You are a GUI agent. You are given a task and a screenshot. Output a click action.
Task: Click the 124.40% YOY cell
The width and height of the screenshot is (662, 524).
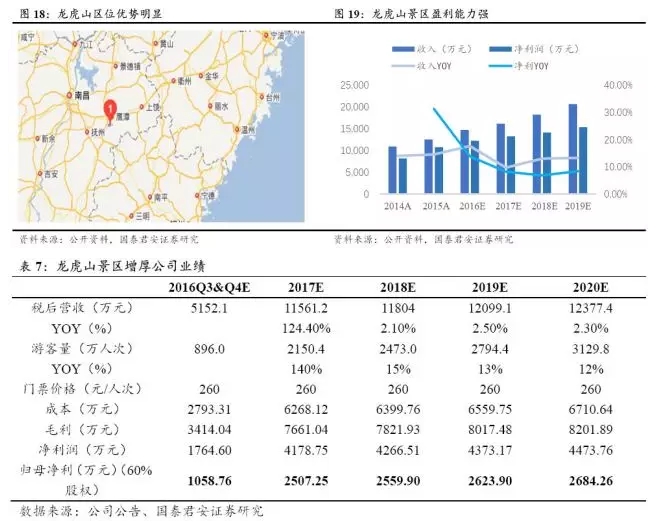point(306,328)
